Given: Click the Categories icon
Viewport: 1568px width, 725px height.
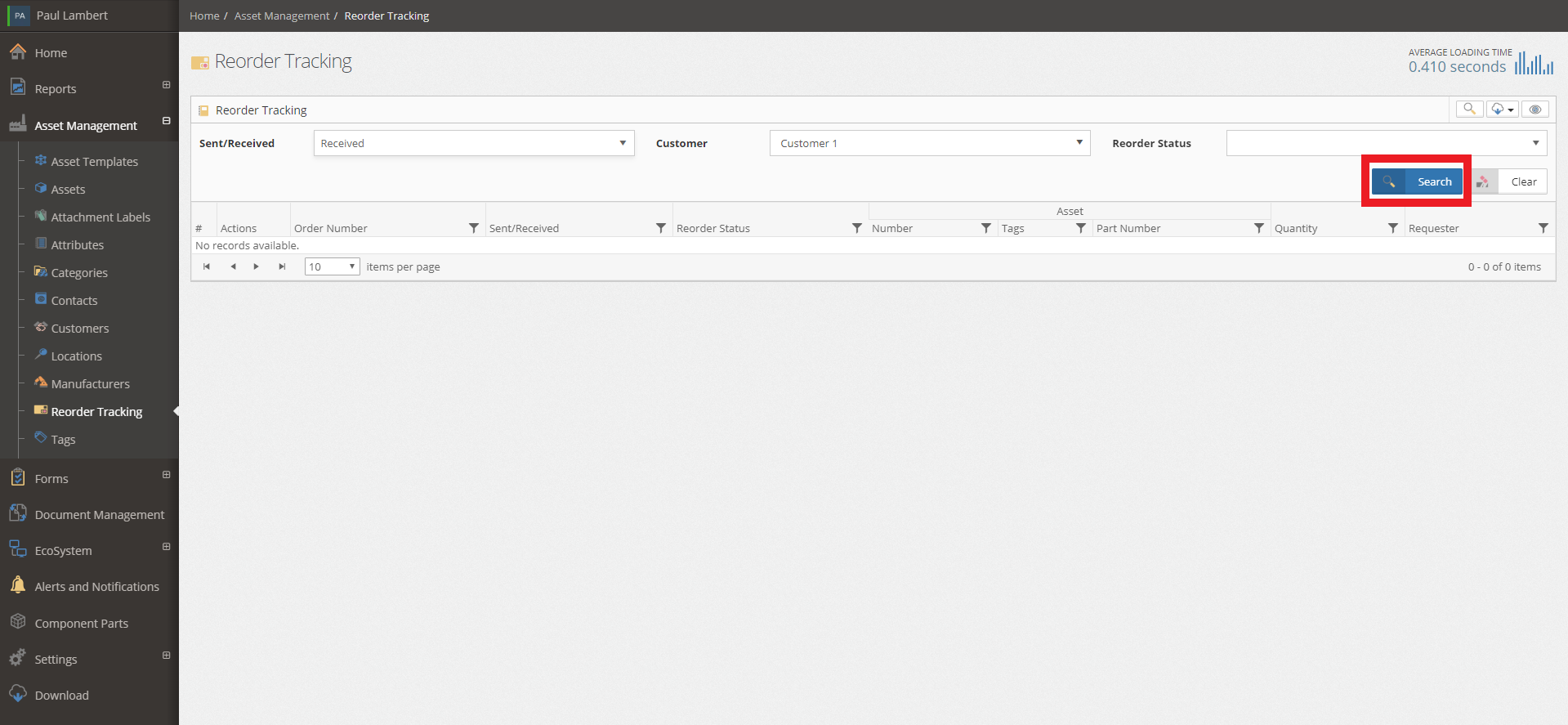Looking at the screenshot, I should click(x=41, y=271).
